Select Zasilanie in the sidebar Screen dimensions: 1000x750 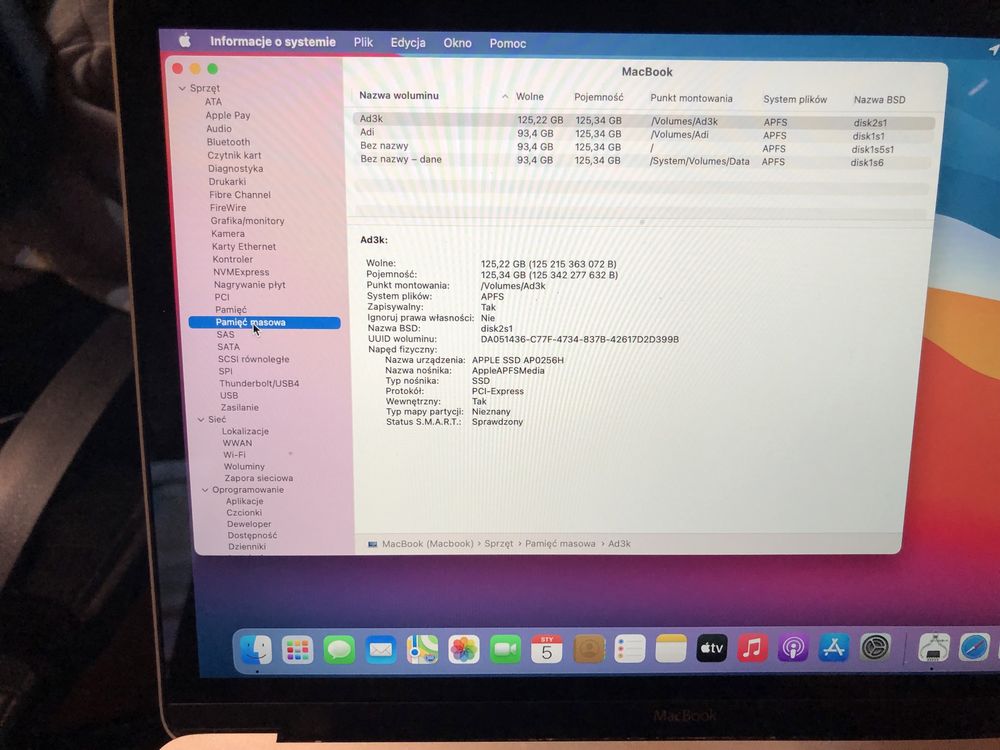click(x=240, y=408)
